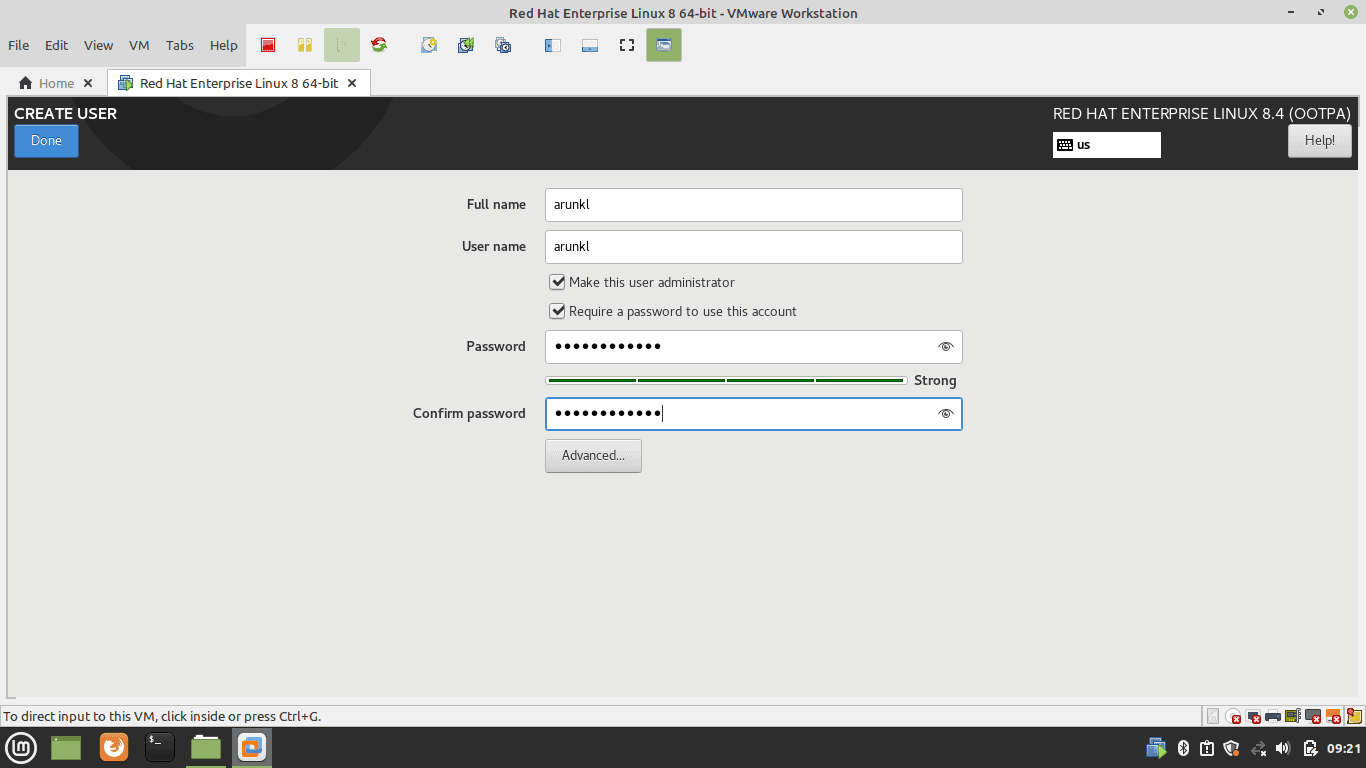This screenshot has width=1366, height=768.
Task: Open the File menu
Action: (18, 45)
